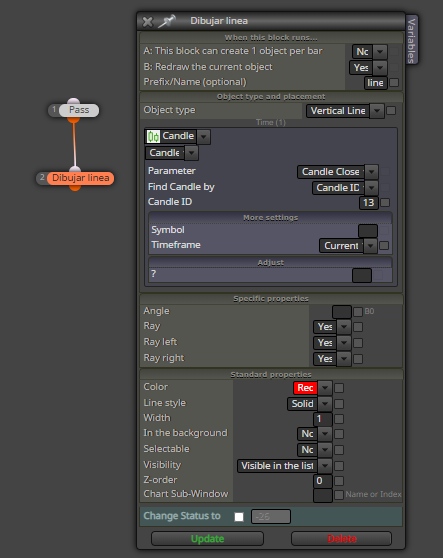Image resolution: width=443 pixels, height=558 pixels.
Task: Edit the Candle ID value 13
Action: point(368,203)
